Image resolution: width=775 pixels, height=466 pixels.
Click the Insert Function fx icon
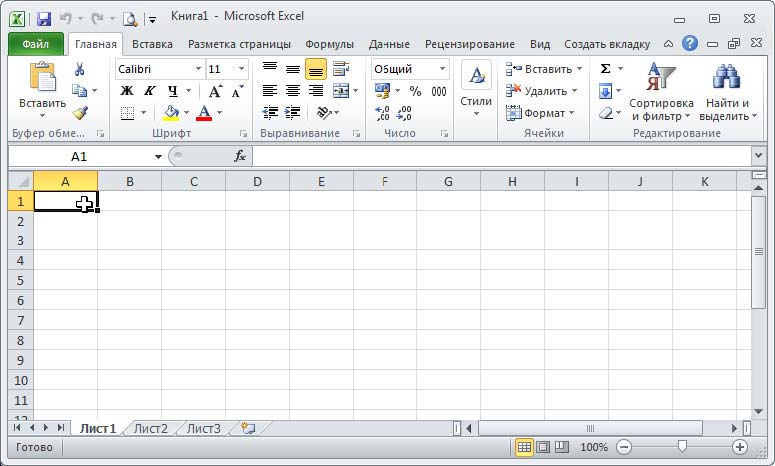240,157
